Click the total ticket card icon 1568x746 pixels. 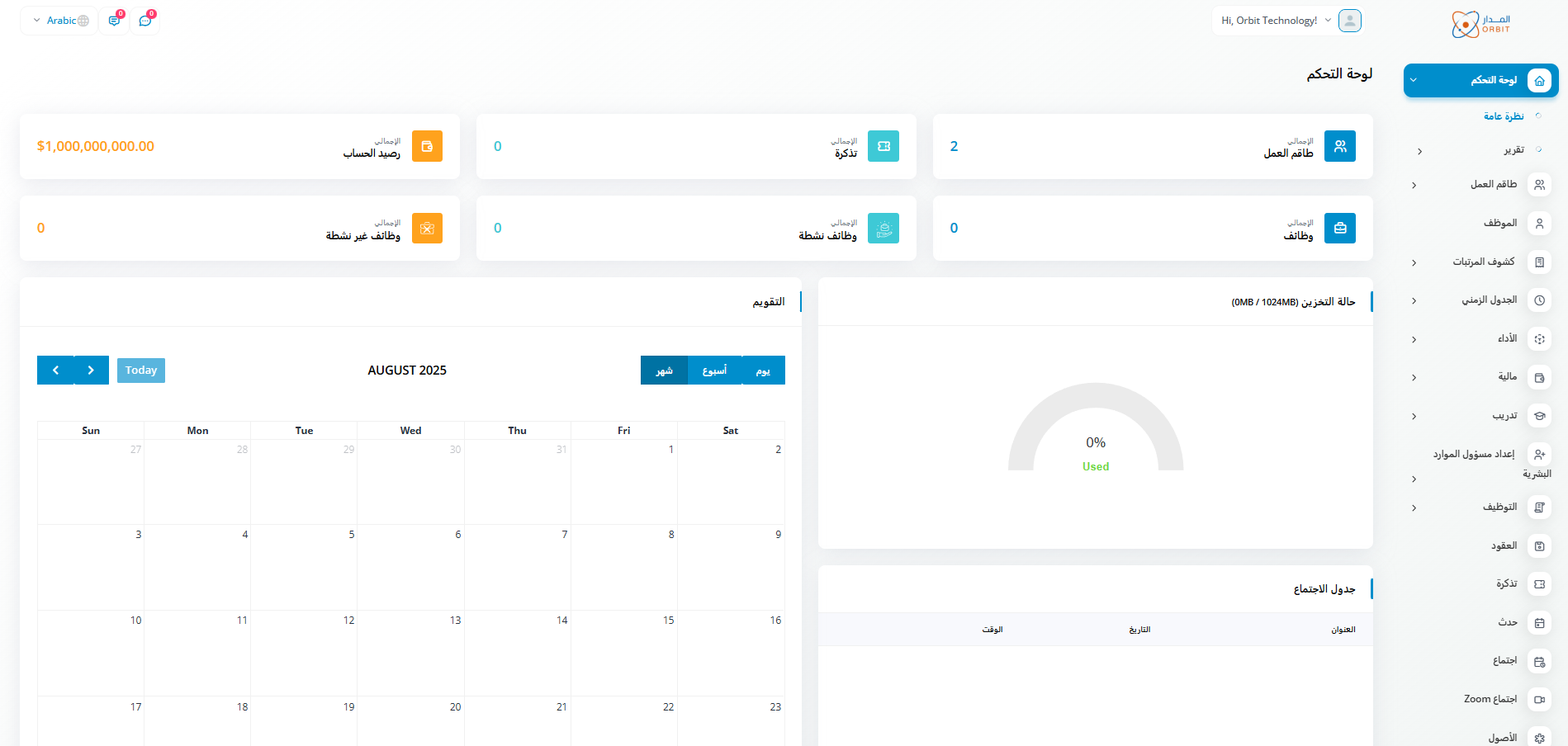[x=883, y=146]
